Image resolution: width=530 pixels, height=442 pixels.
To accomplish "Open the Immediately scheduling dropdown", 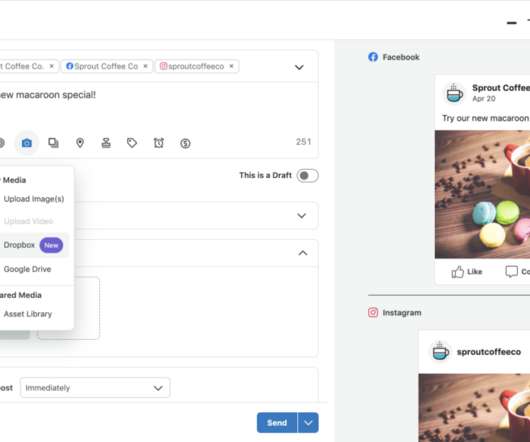I will pyautogui.click(x=95, y=388).
